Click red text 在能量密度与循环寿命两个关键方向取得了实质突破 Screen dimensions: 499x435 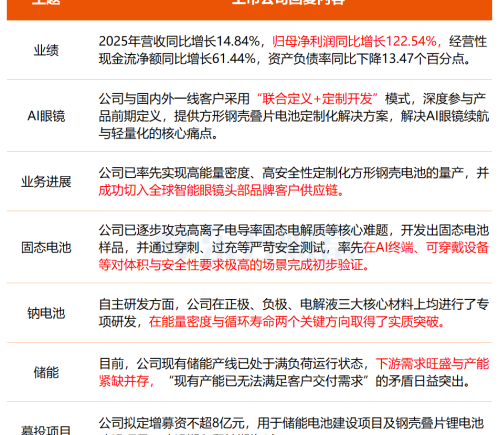click(294, 322)
